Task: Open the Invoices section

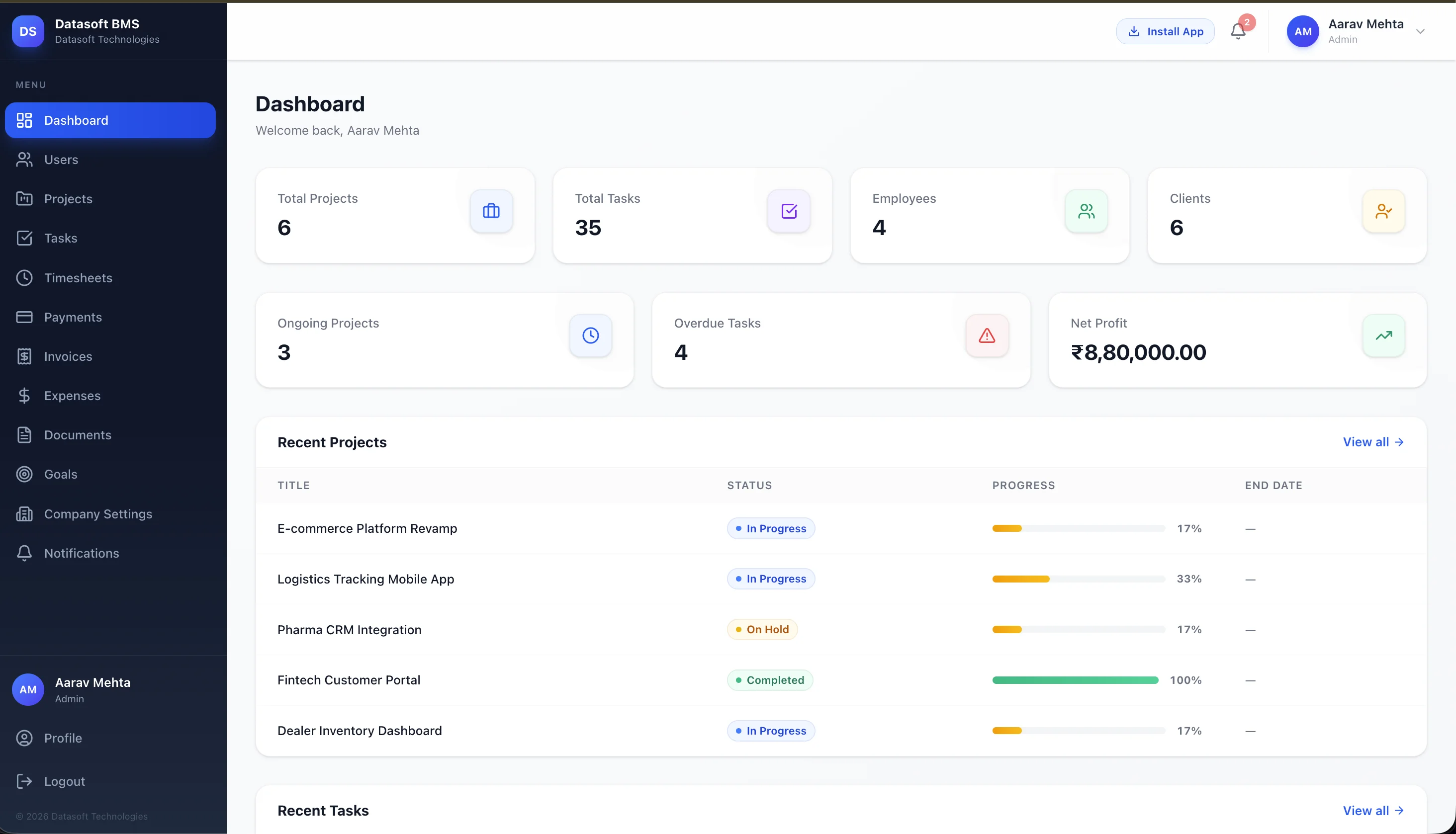Action: pyautogui.click(x=68, y=356)
